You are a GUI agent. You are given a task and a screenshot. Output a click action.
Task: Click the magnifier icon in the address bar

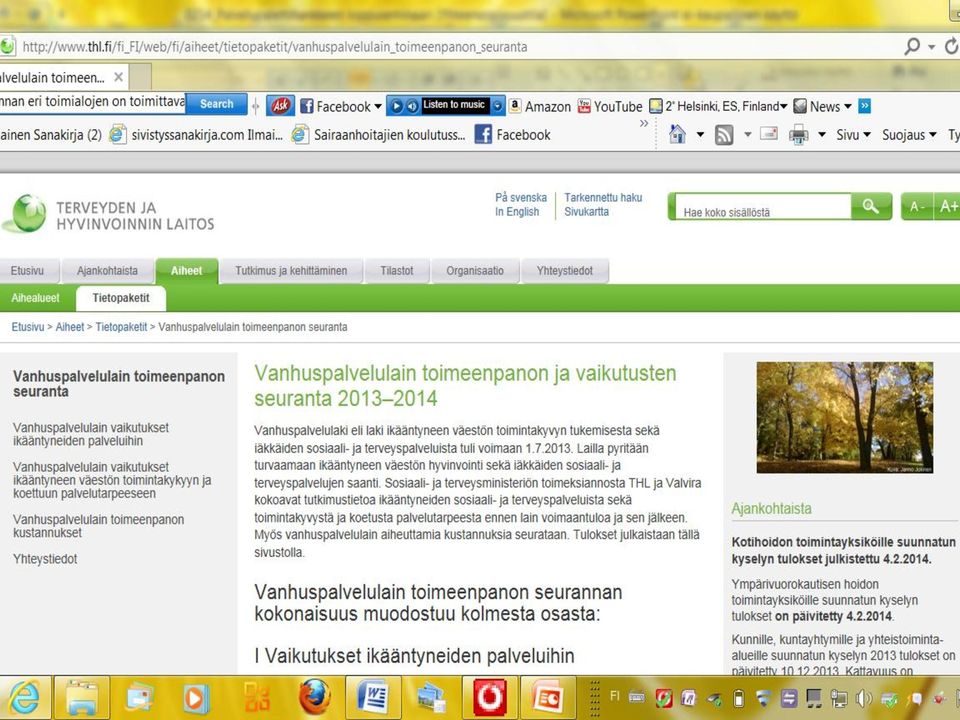912,46
